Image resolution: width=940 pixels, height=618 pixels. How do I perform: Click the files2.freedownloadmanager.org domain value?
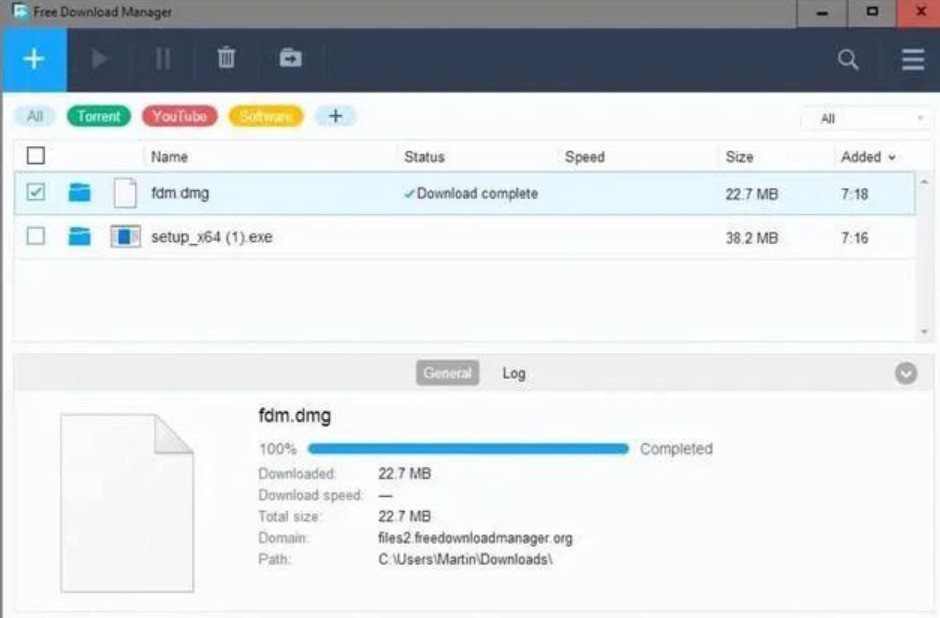pyautogui.click(x=475, y=538)
